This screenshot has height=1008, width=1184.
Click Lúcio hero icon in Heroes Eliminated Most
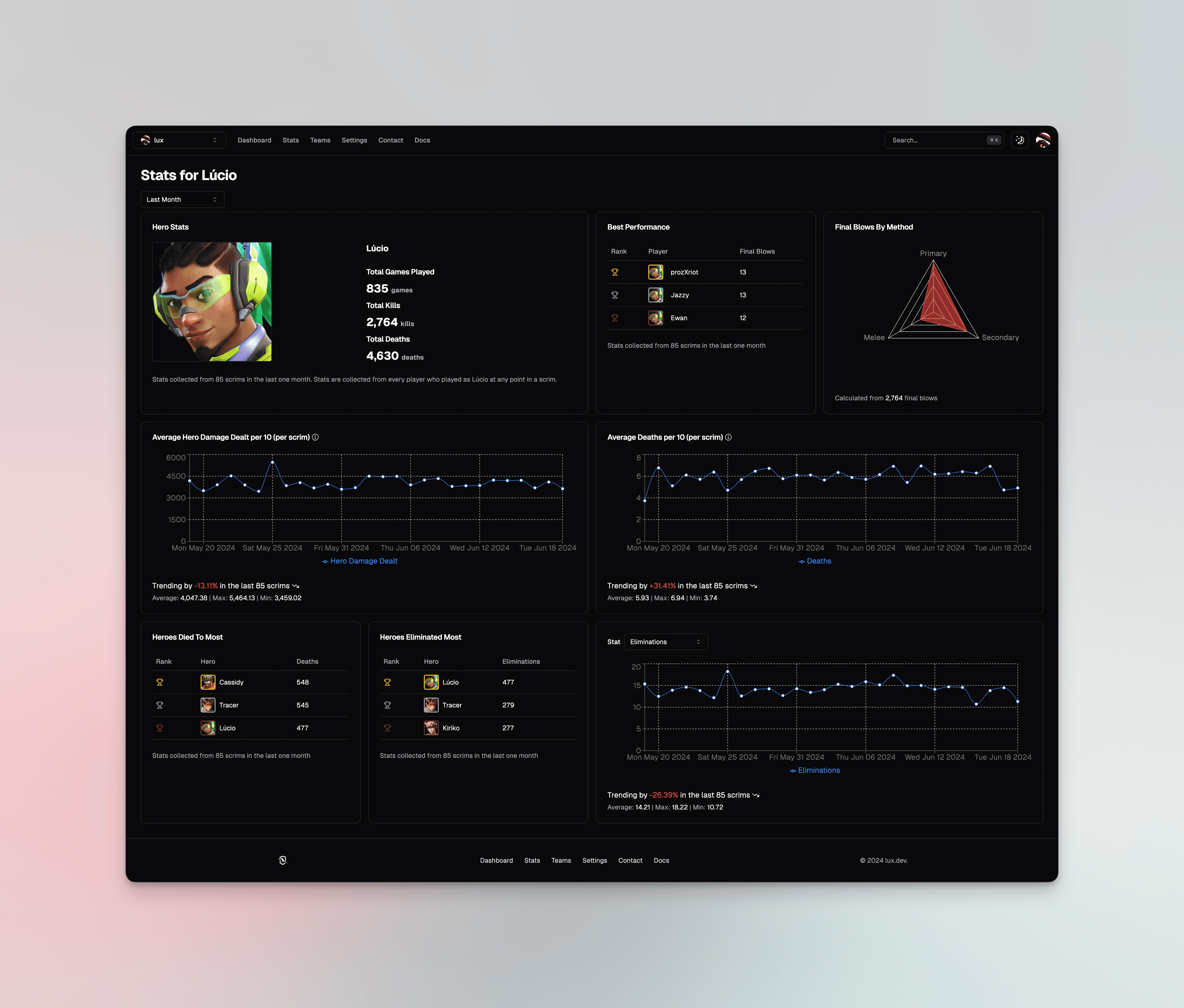[431, 682]
